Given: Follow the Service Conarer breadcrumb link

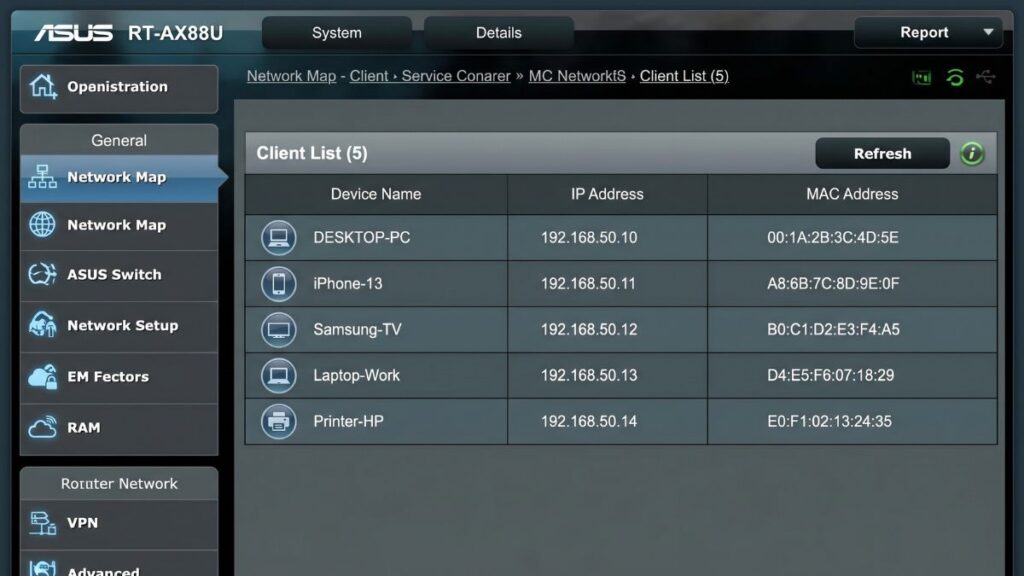Looking at the screenshot, I should (x=456, y=76).
